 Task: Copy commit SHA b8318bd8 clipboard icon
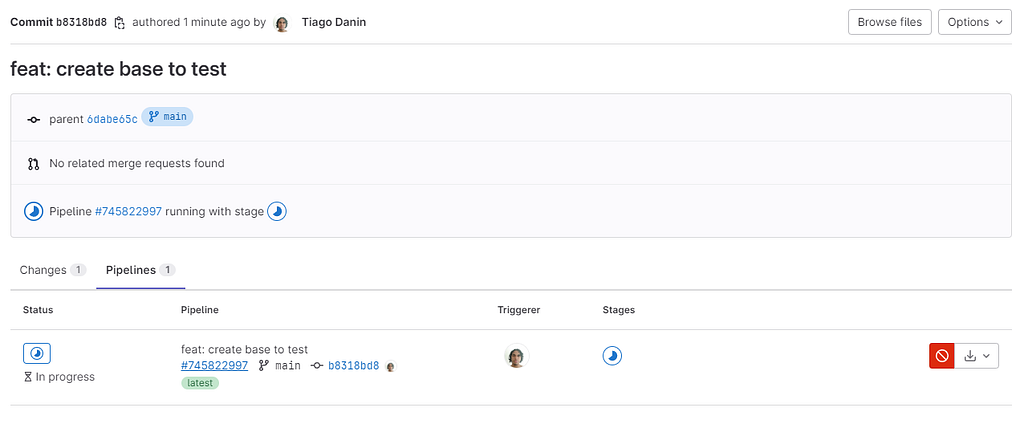pyautogui.click(x=120, y=23)
